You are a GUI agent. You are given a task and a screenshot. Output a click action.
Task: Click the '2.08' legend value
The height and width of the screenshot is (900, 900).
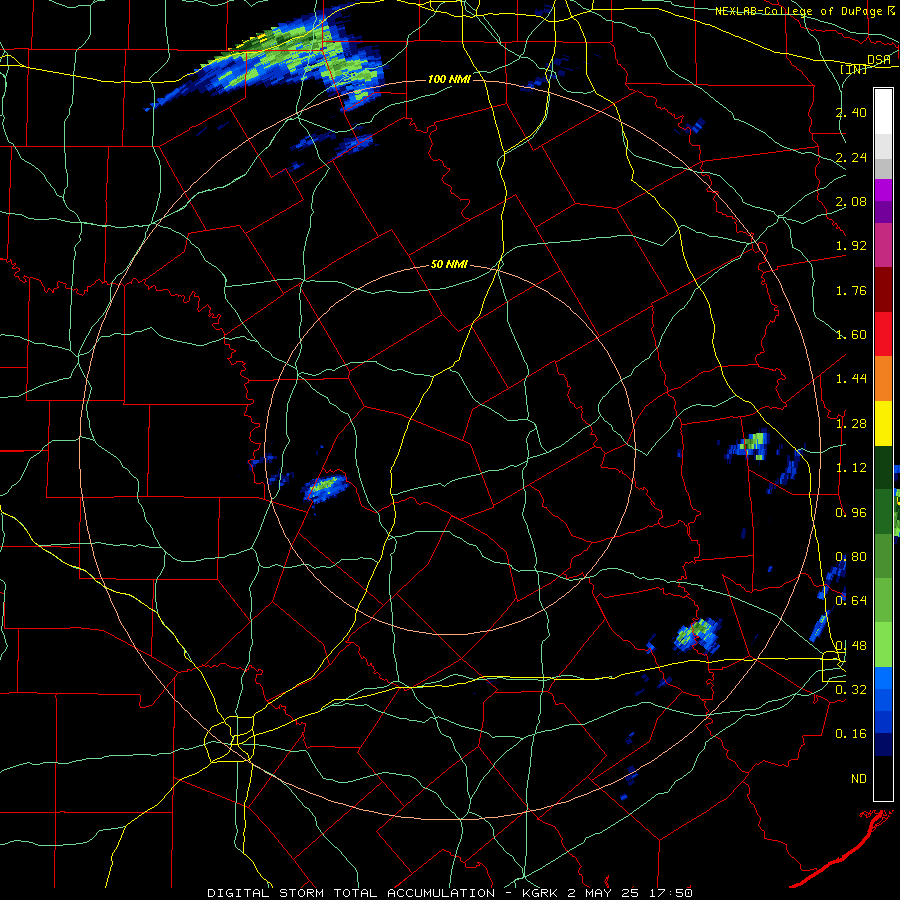click(851, 201)
